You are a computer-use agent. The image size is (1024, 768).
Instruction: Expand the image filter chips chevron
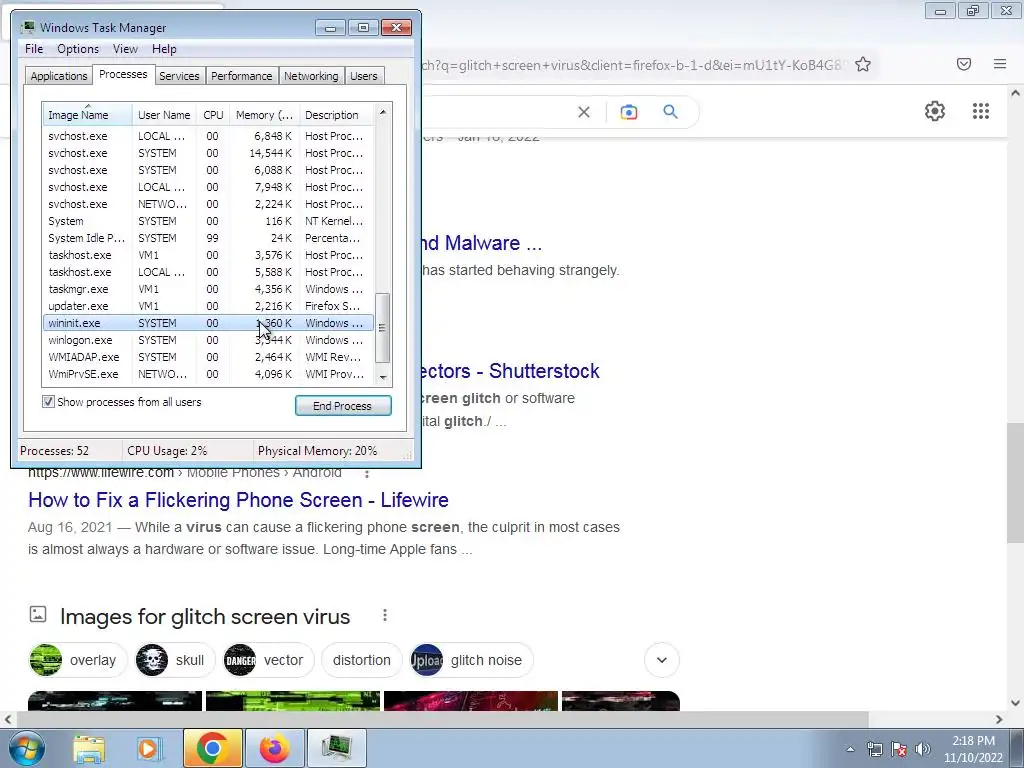pyautogui.click(x=662, y=660)
